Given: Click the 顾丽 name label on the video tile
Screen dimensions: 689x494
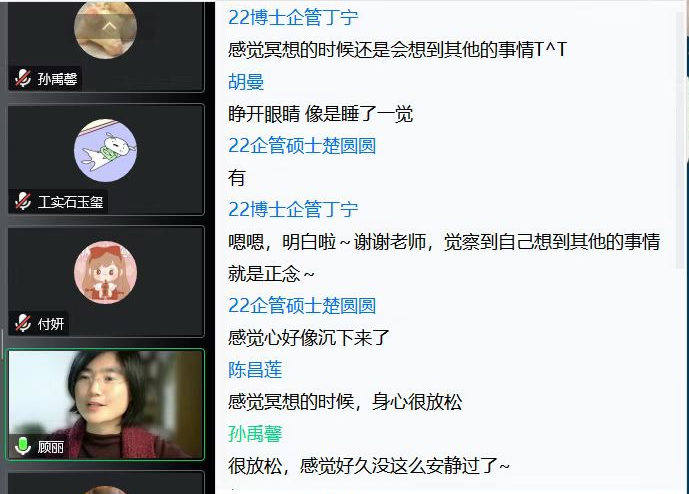Looking at the screenshot, I should coord(51,447).
